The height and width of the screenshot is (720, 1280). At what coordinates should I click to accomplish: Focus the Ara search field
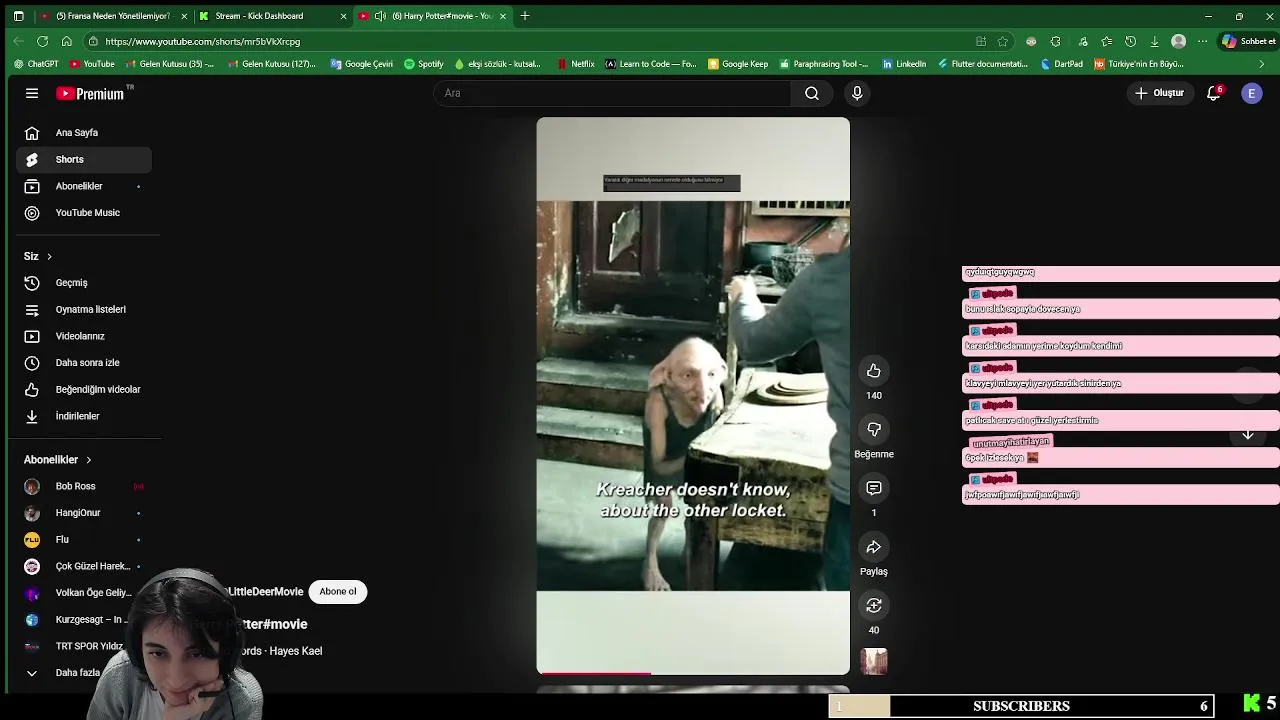613,93
